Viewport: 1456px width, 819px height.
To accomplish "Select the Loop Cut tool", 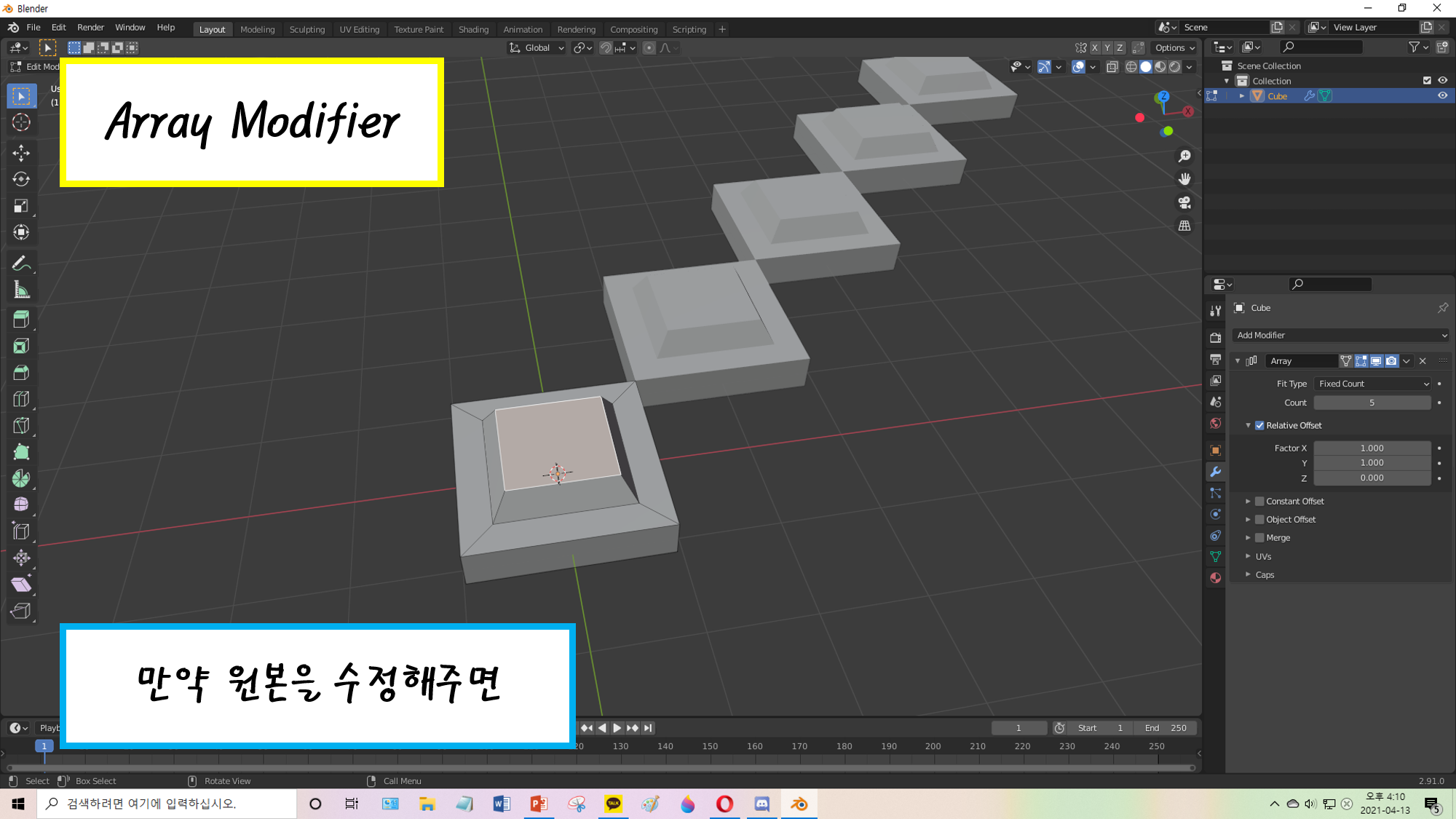I will pyautogui.click(x=21, y=399).
